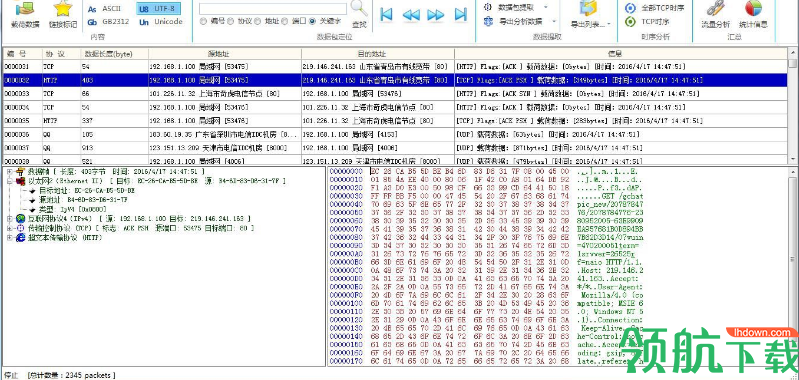The width and height of the screenshot is (799, 380).
Task: Expand the 数据帧 data frame node
Action: click(x=9, y=171)
